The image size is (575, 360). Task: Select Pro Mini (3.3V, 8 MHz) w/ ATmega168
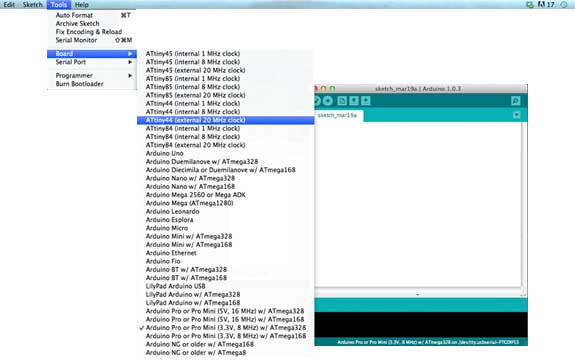(x=225, y=336)
